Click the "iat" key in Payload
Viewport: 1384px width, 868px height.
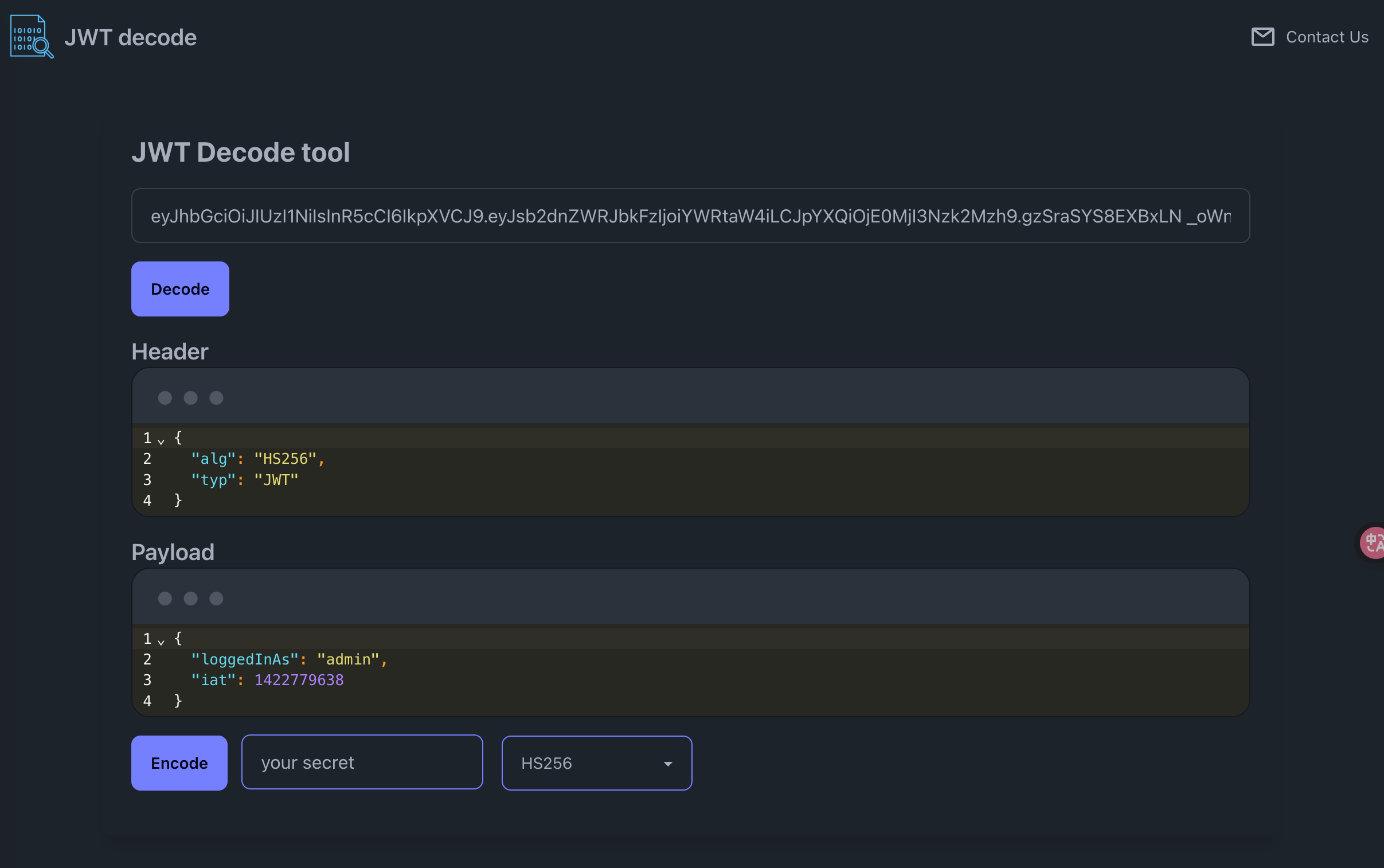(213, 681)
